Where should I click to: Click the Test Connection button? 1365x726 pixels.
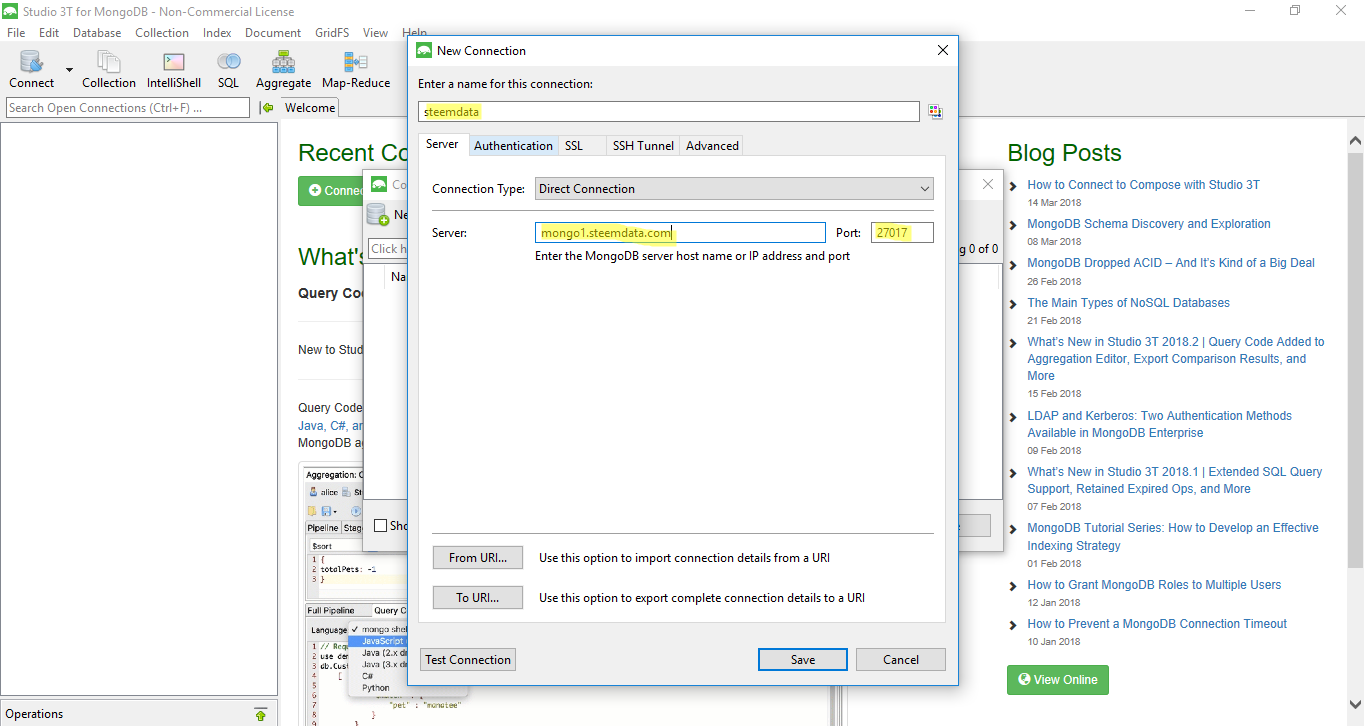click(468, 660)
